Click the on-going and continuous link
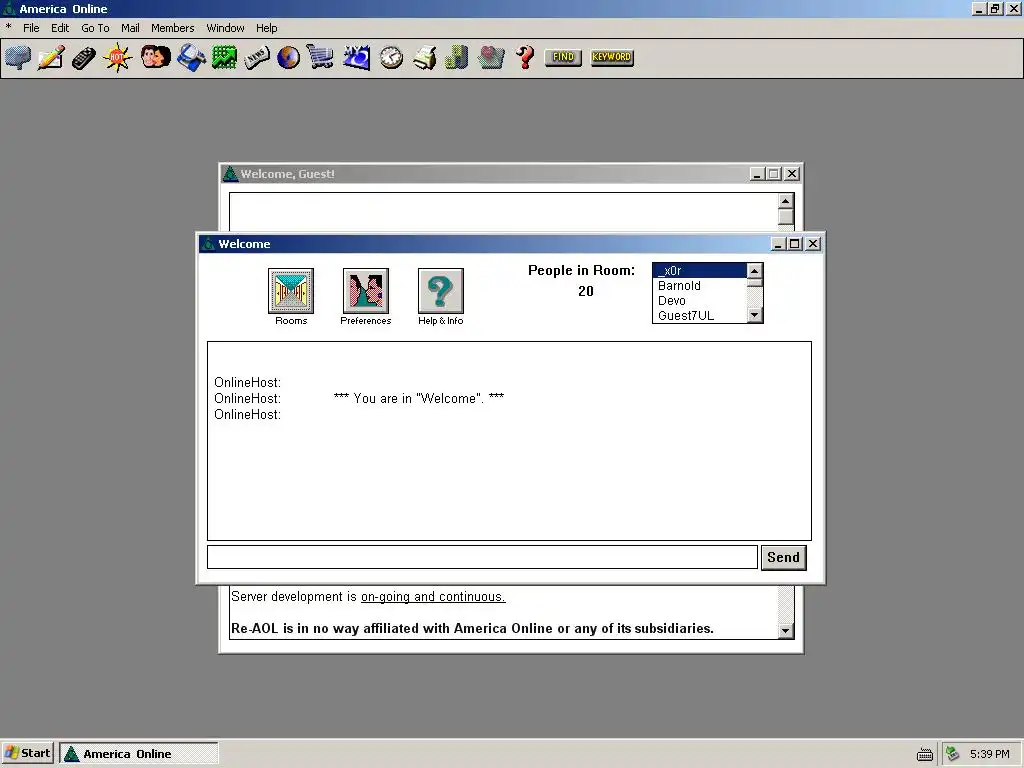Image resolution: width=1024 pixels, height=768 pixels. coord(433,597)
